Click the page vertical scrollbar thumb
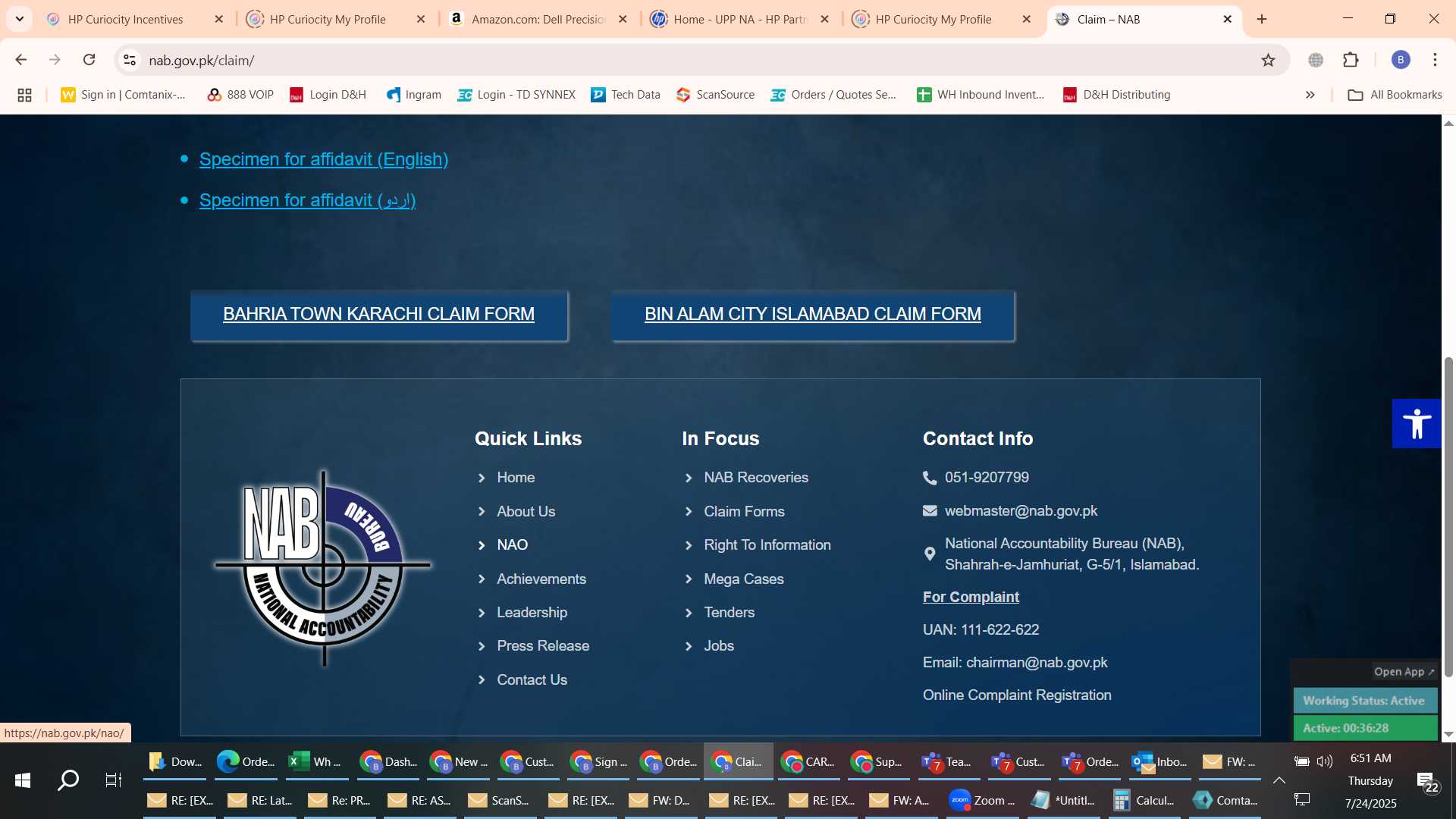The height and width of the screenshot is (819, 1456). point(1448,516)
